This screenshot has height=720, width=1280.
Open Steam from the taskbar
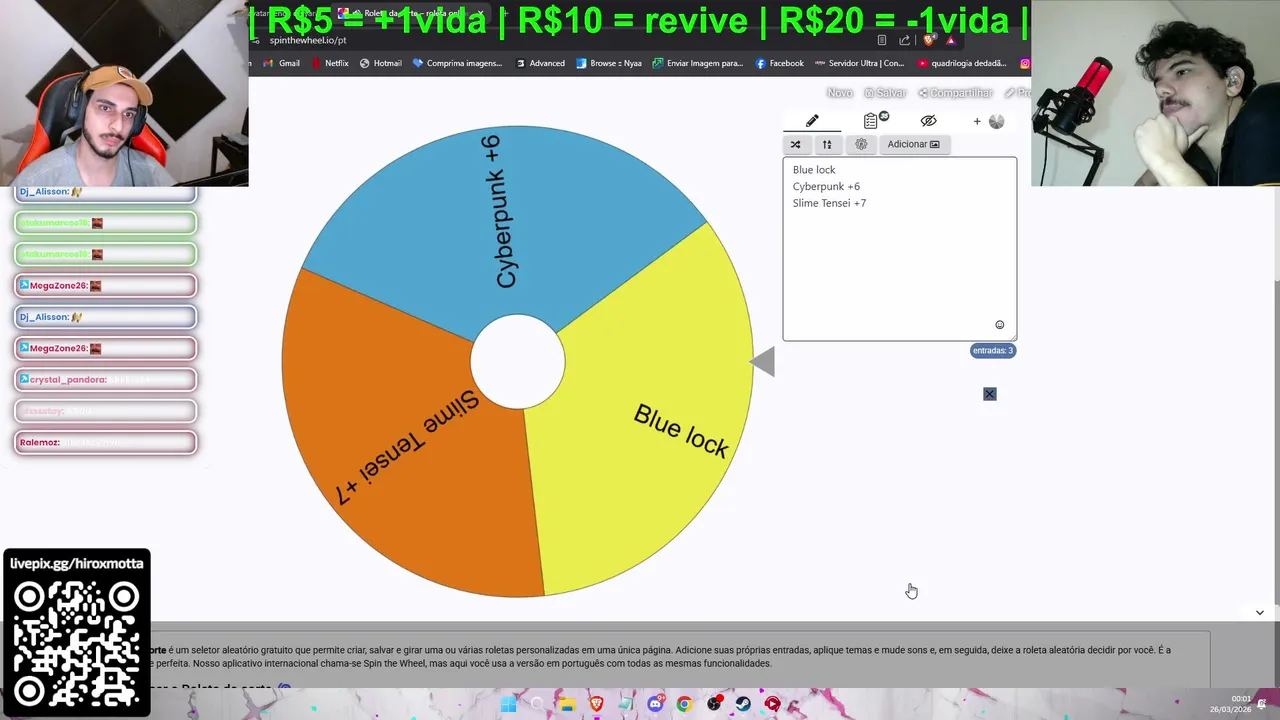tap(743, 704)
